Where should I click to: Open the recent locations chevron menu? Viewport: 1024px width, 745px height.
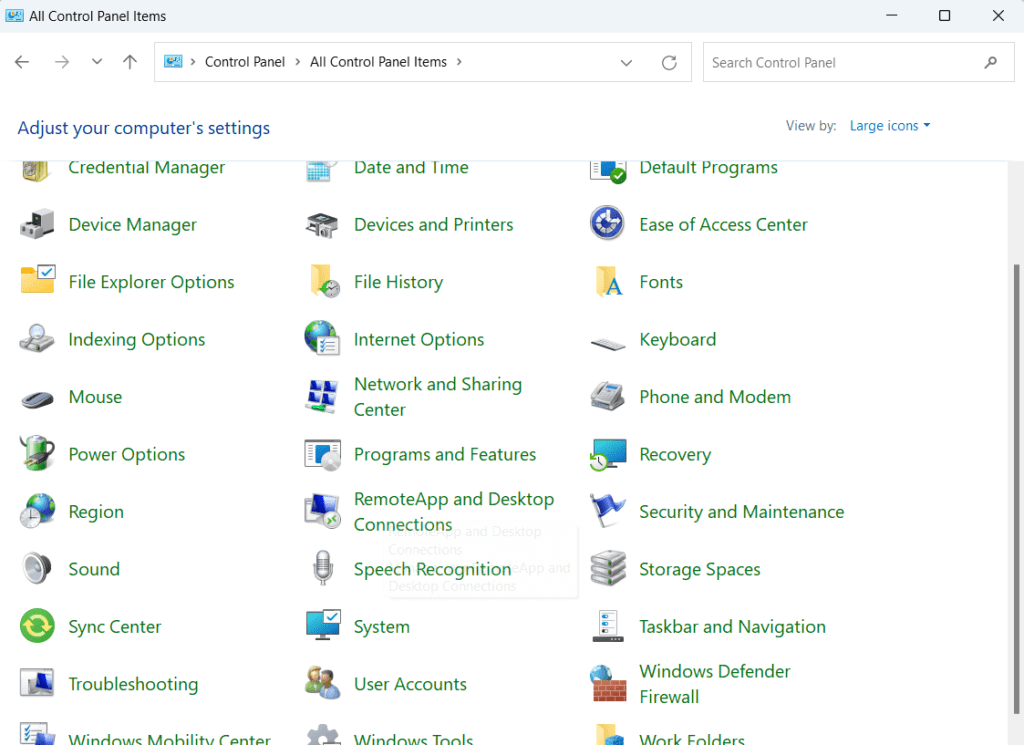click(97, 61)
